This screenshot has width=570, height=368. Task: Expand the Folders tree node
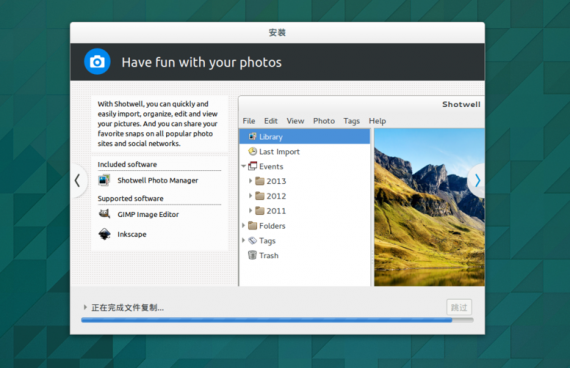[x=243, y=225]
